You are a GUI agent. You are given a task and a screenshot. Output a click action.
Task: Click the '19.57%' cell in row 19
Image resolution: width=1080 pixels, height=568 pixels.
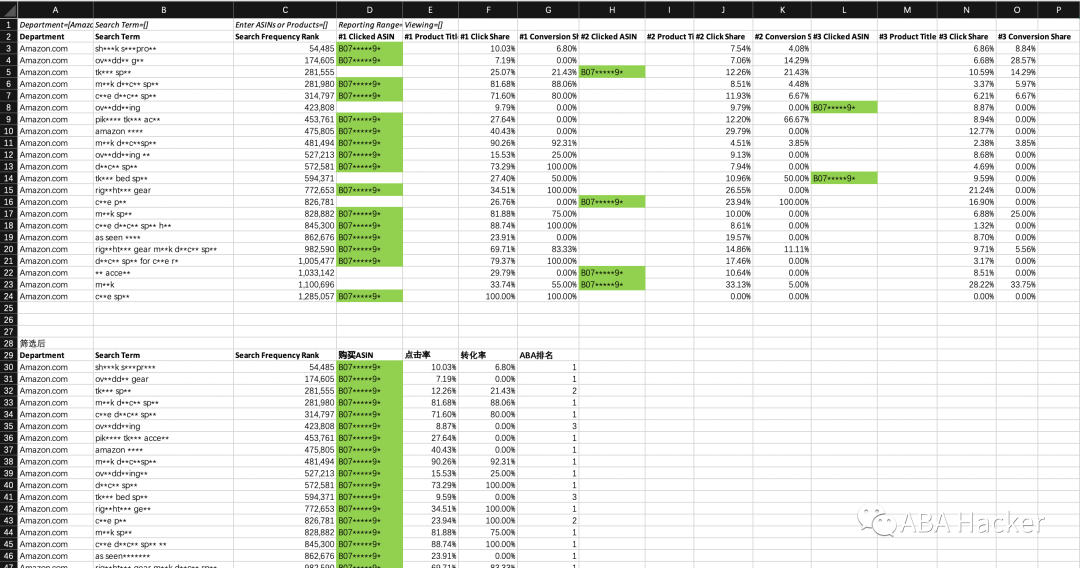coord(723,238)
